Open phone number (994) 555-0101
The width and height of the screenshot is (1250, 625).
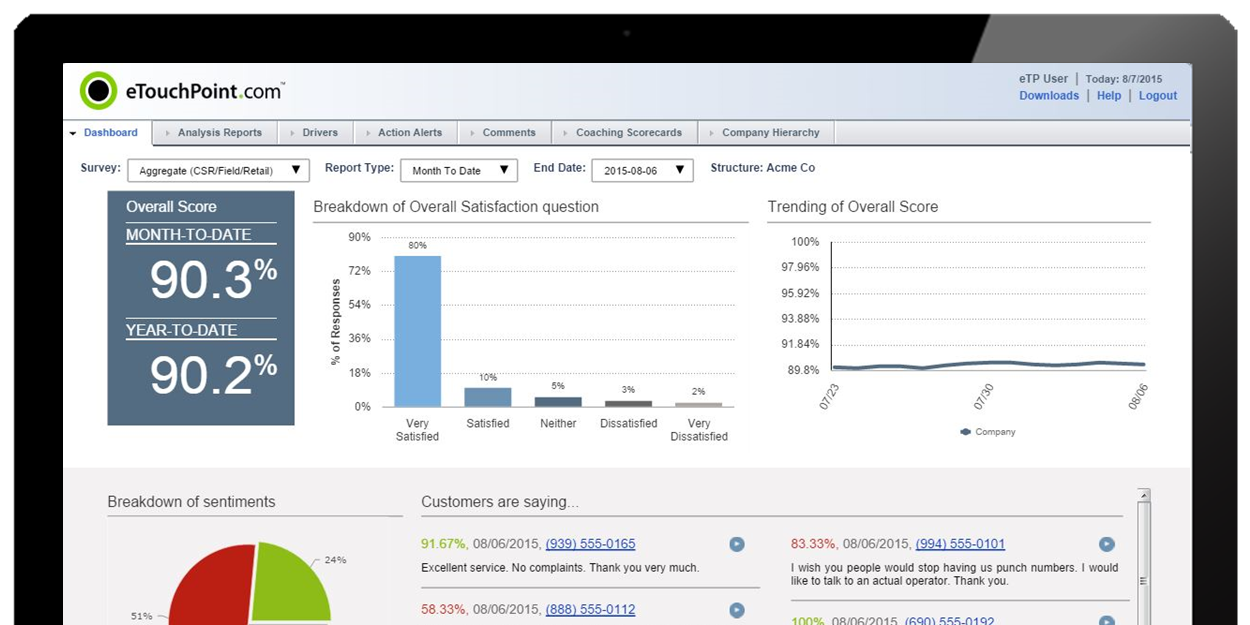[x=960, y=544]
